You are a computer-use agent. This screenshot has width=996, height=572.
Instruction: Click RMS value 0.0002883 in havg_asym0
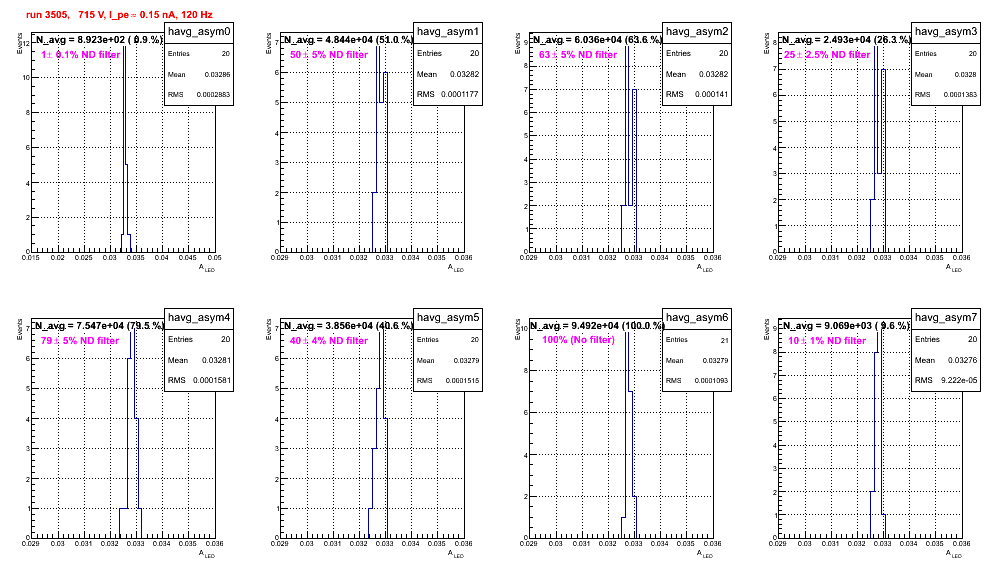[213, 95]
